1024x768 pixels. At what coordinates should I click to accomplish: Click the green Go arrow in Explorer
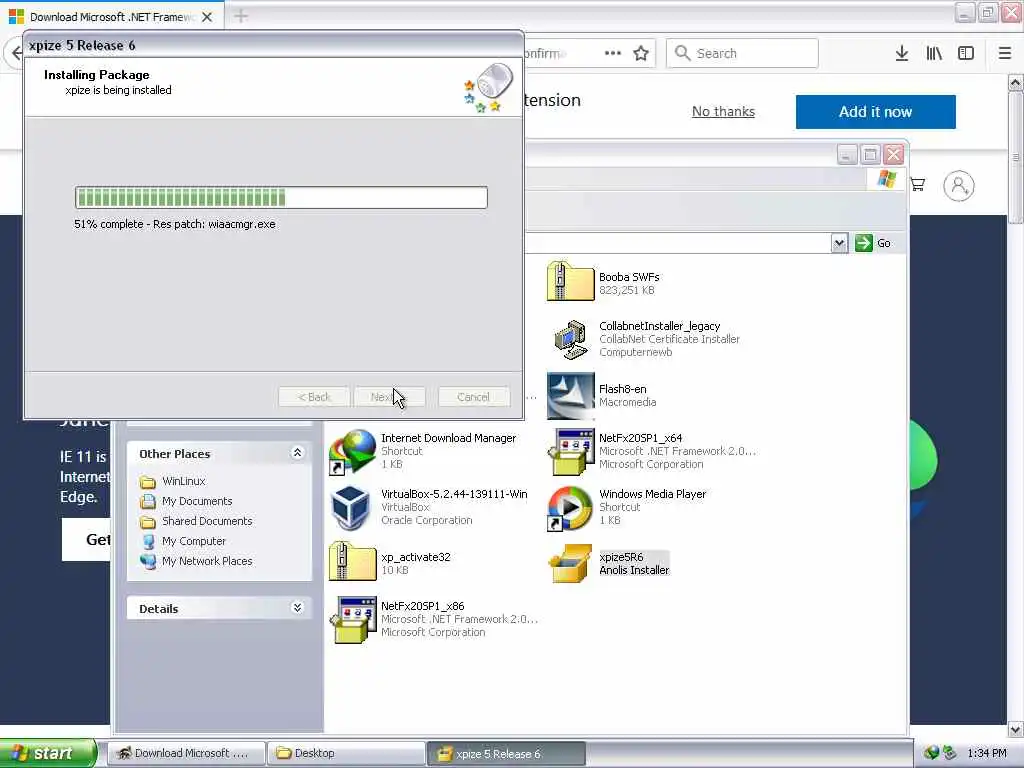864,243
